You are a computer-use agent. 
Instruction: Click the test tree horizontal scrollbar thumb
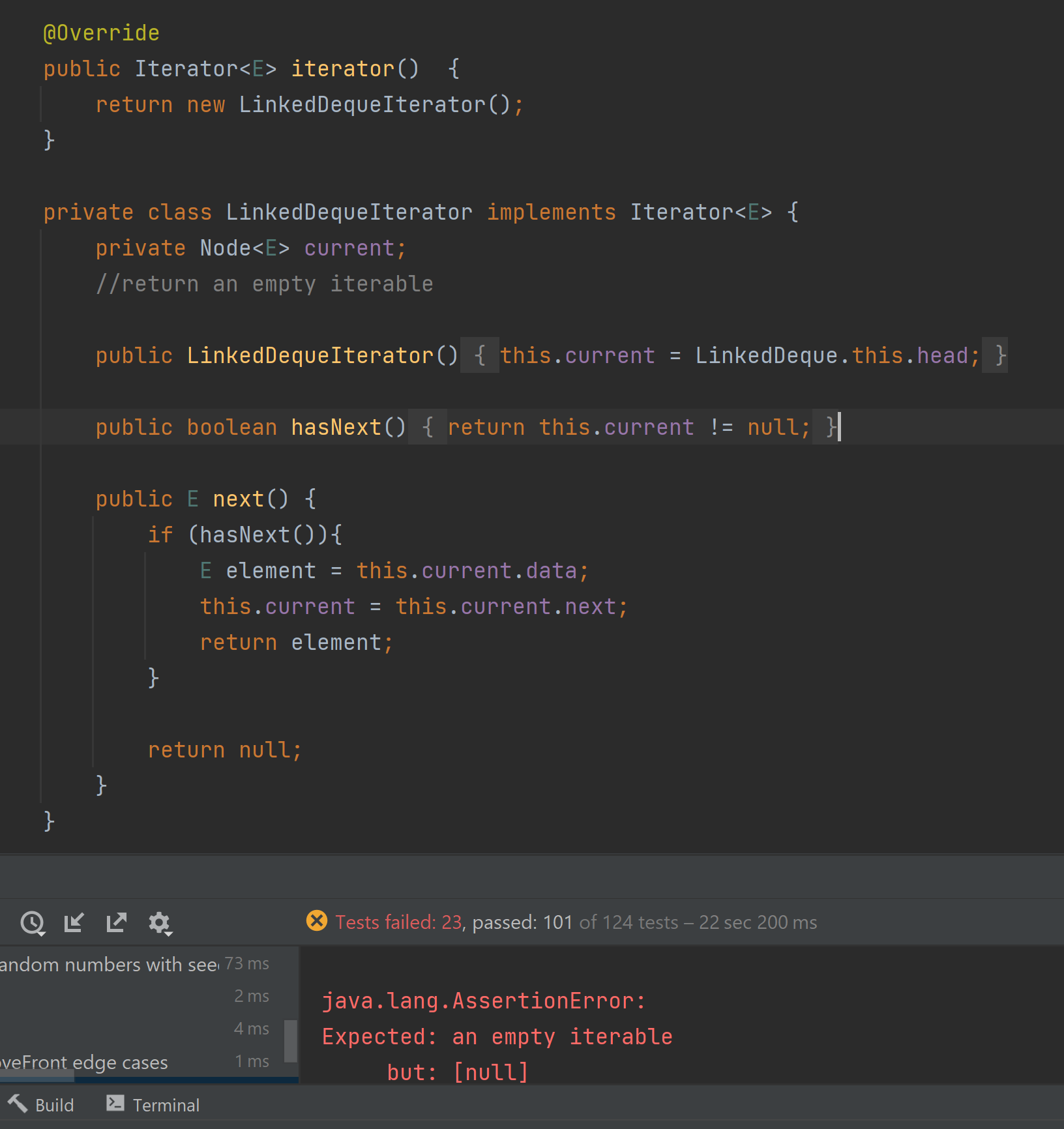tap(37, 1079)
